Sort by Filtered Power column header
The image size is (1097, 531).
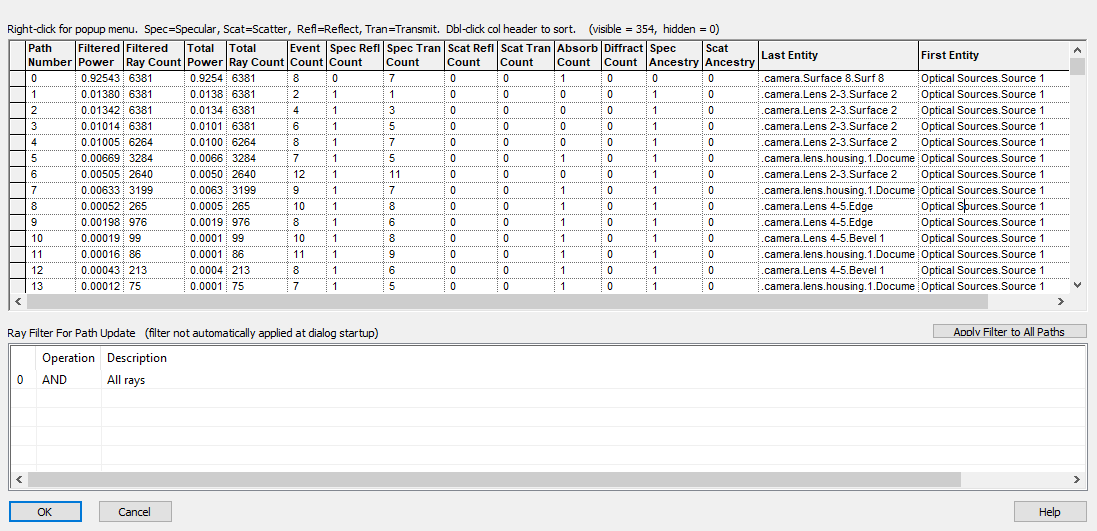click(100, 55)
